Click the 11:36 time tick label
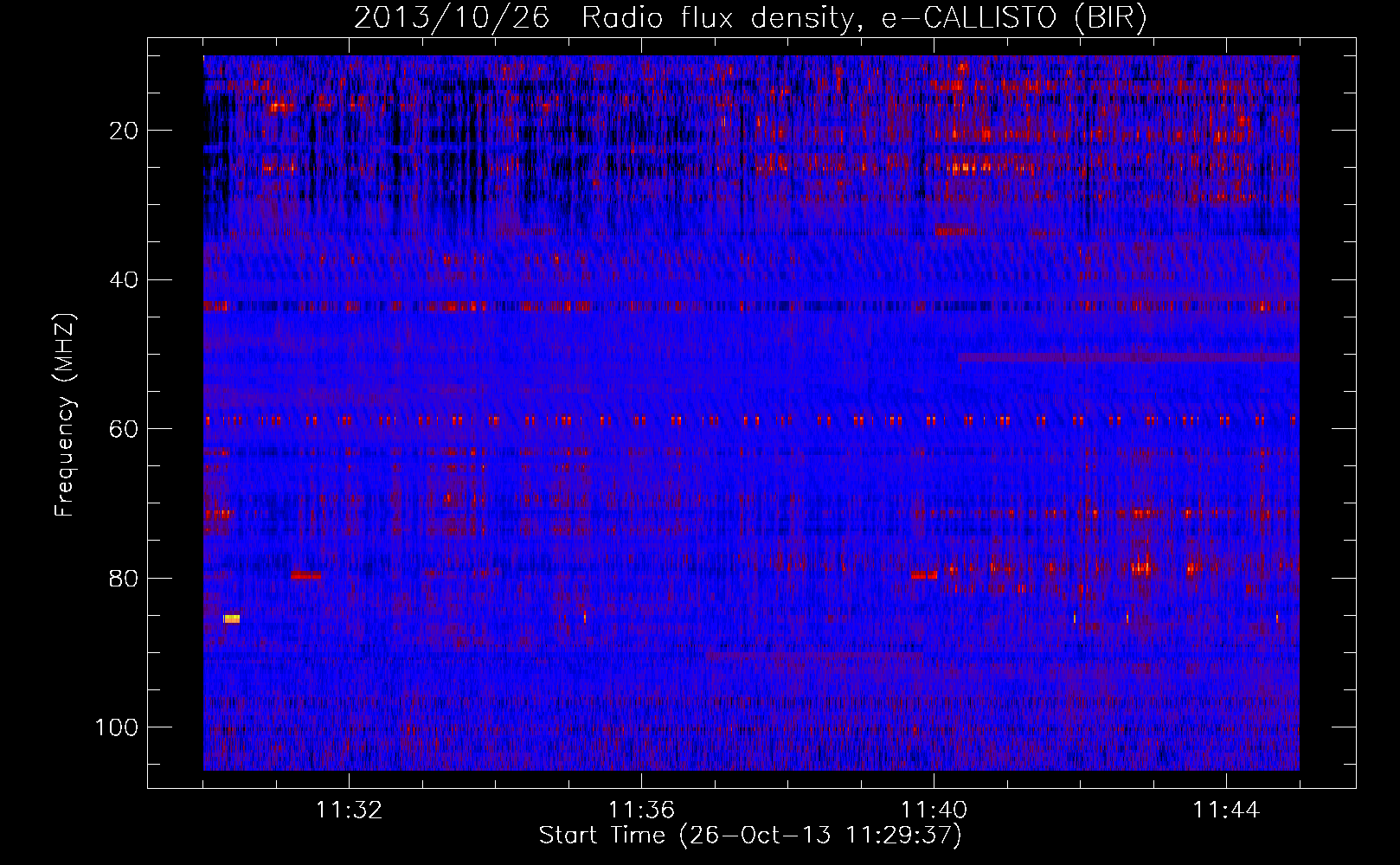 point(641,810)
